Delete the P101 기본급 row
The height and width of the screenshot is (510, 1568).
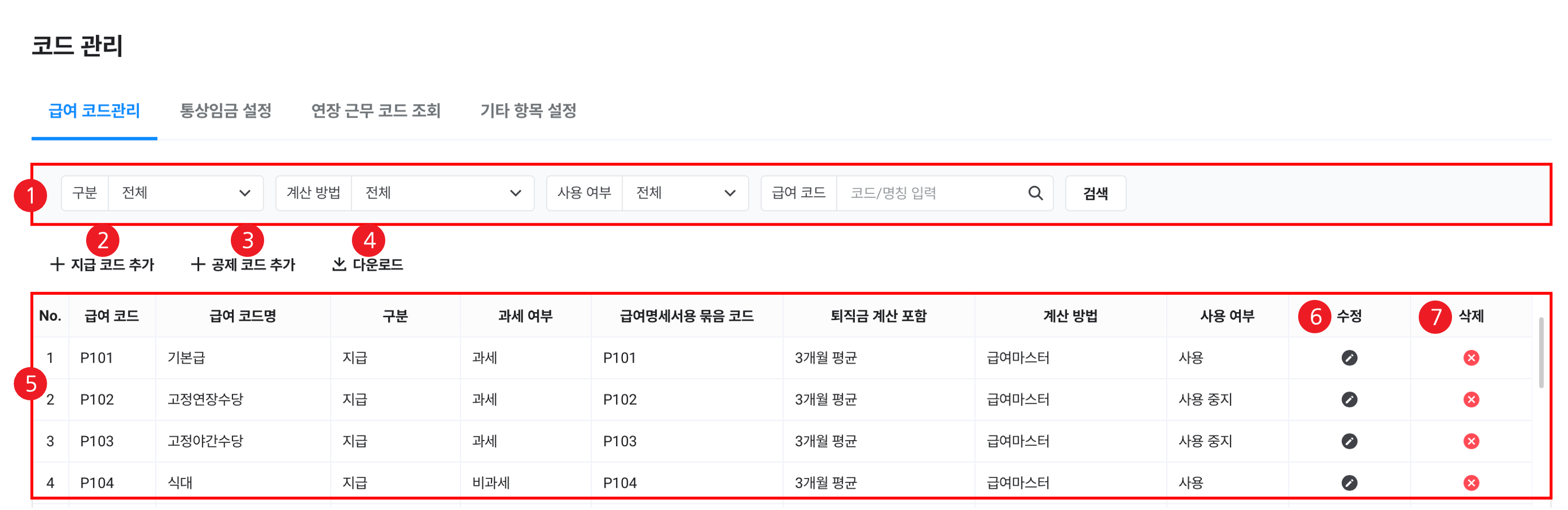pos(1471,357)
